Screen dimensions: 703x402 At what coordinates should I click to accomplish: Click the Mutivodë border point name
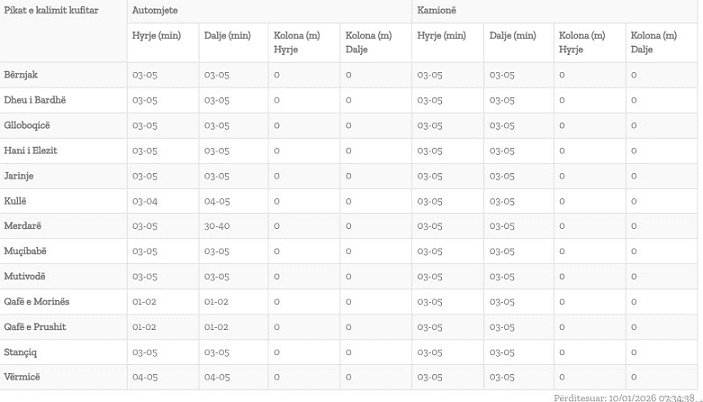click(25, 276)
